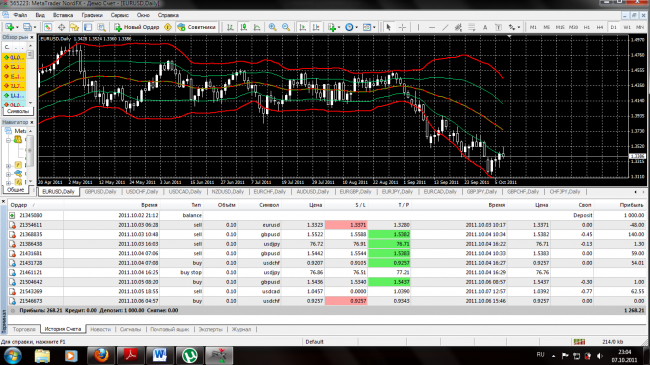Toggle the chart shift icon
Viewport: 650px width, 365px height.
[x=316, y=27]
